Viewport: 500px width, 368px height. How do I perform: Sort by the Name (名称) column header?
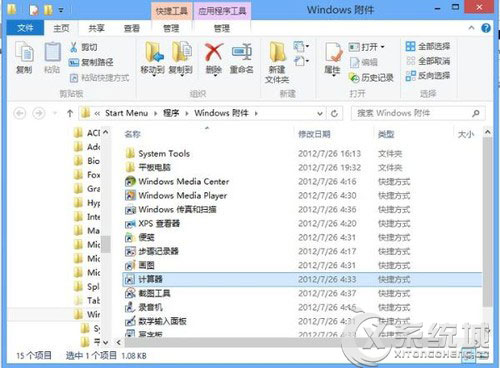pyautogui.click(x=132, y=134)
